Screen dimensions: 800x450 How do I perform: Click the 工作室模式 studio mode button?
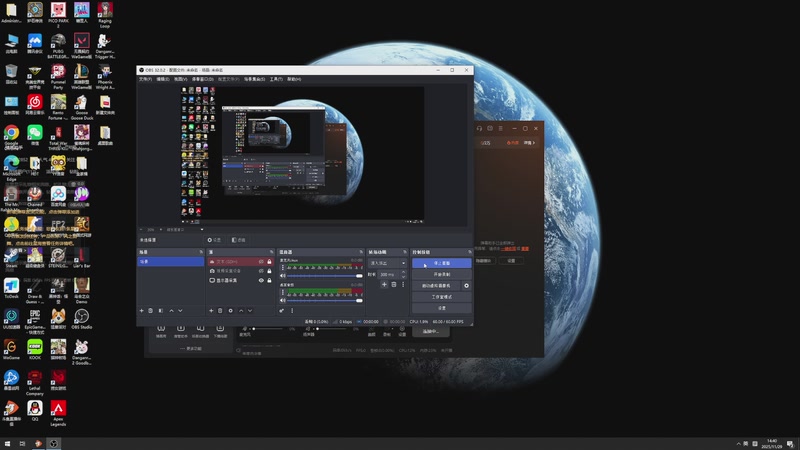coord(442,297)
